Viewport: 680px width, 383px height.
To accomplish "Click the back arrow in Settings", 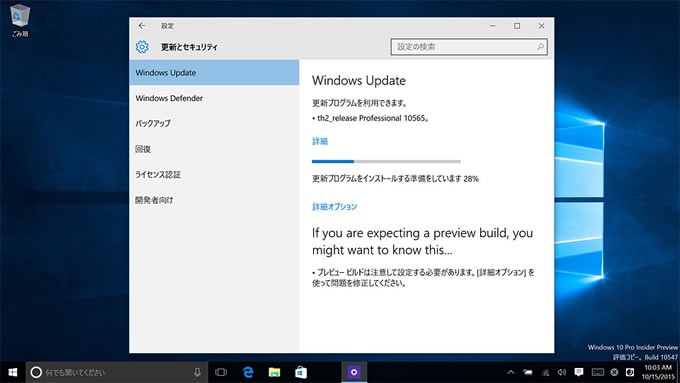I will (142, 26).
